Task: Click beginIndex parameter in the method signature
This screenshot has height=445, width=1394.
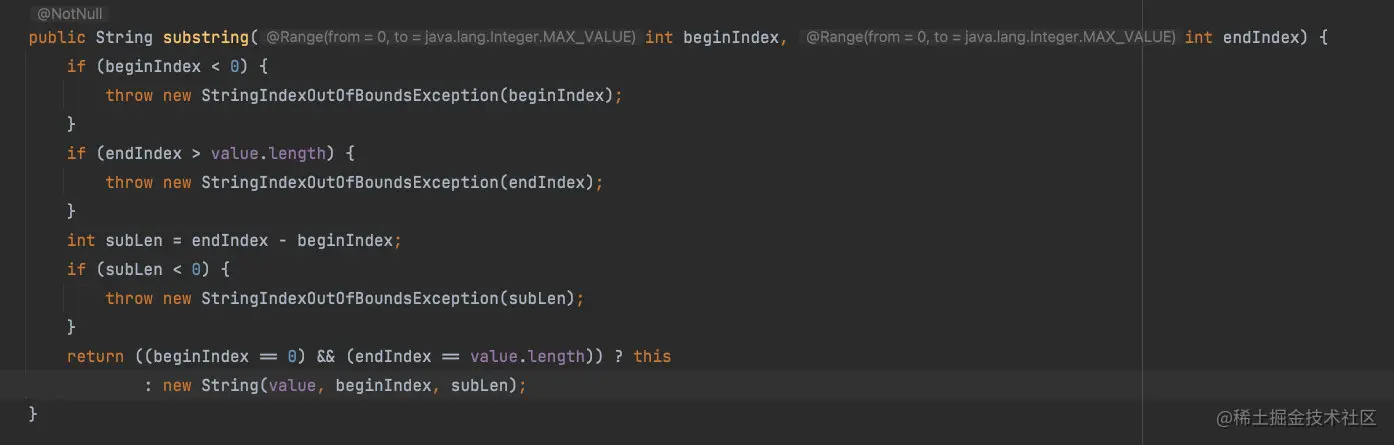Action: coord(730,38)
